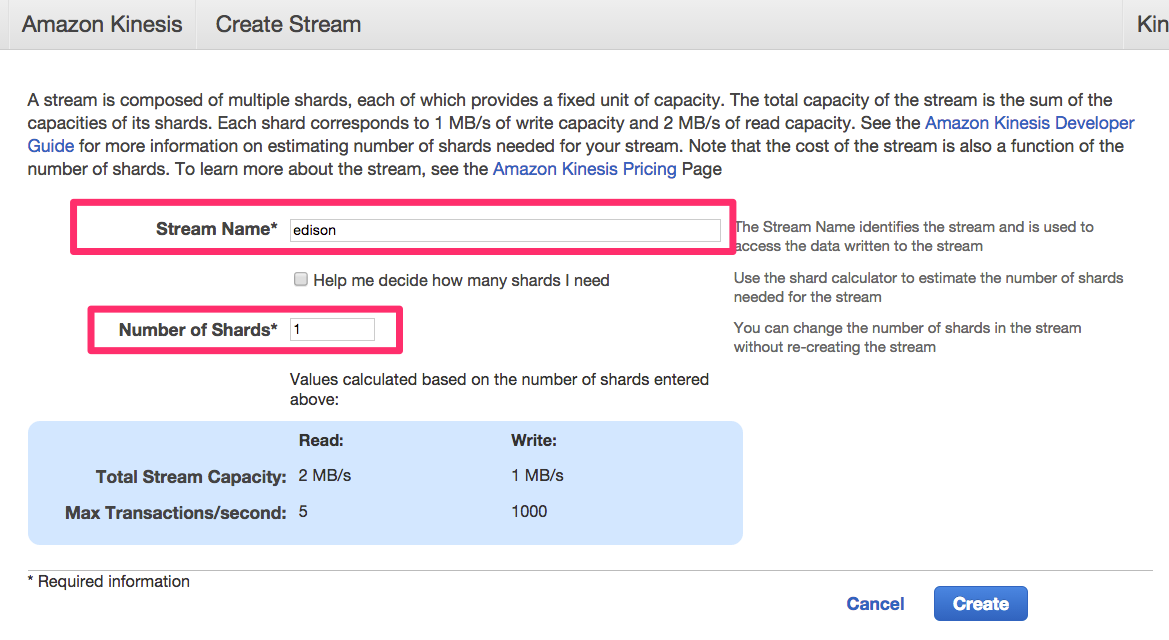The width and height of the screenshot is (1169, 640).
Task: Cancel stream creation
Action: (x=875, y=603)
